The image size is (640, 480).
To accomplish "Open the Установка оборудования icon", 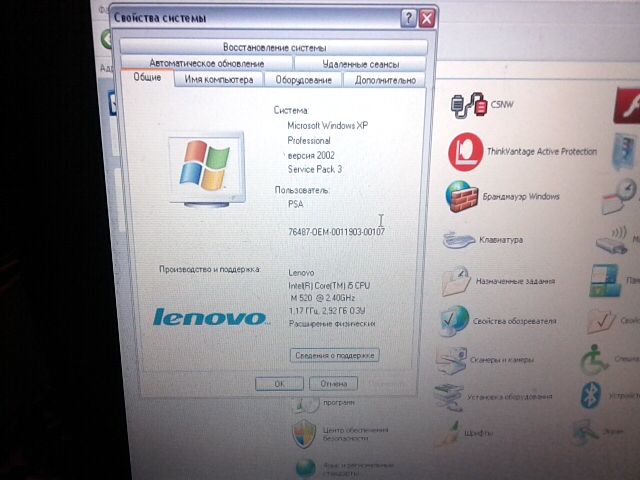I will point(448,396).
